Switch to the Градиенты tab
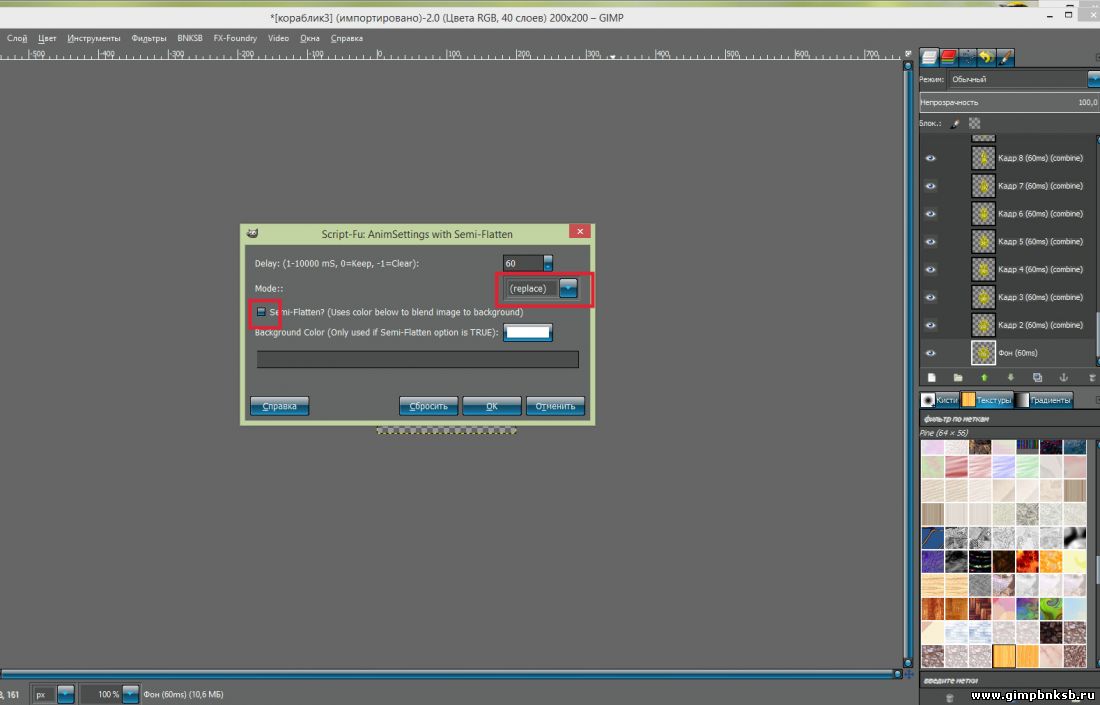 coord(1045,400)
